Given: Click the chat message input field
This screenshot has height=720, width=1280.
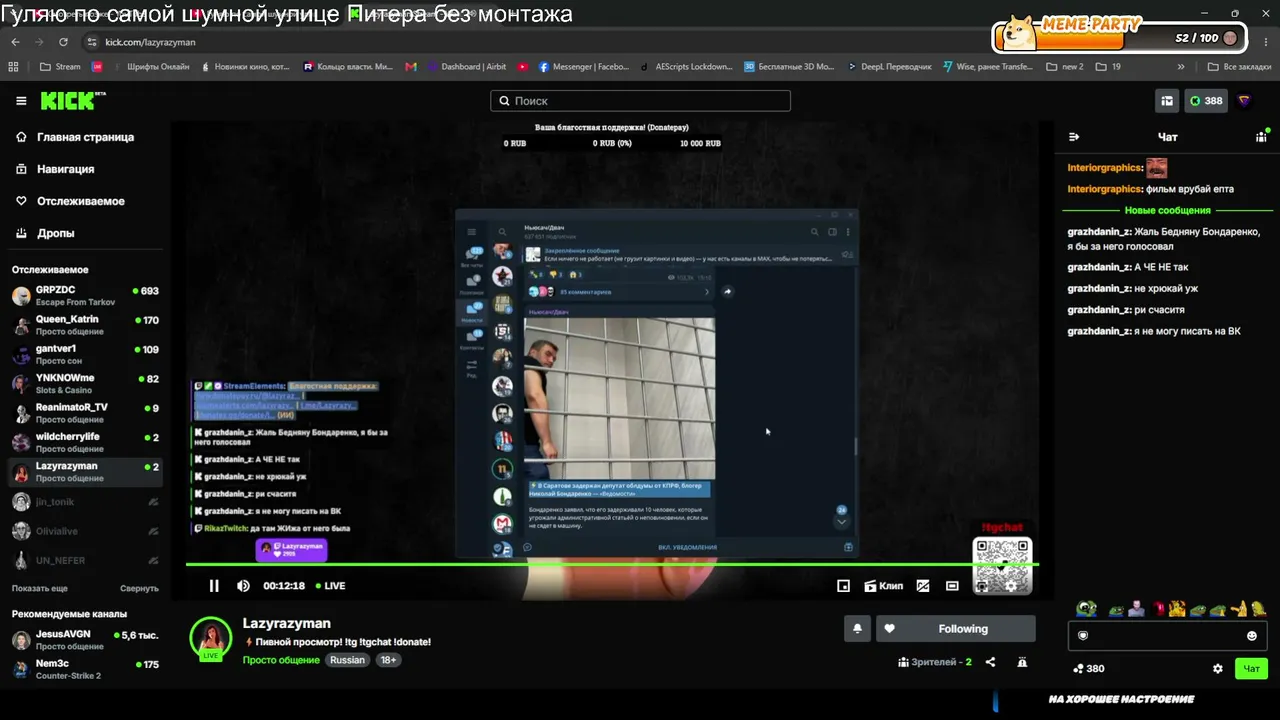Looking at the screenshot, I should coord(1167,636).
